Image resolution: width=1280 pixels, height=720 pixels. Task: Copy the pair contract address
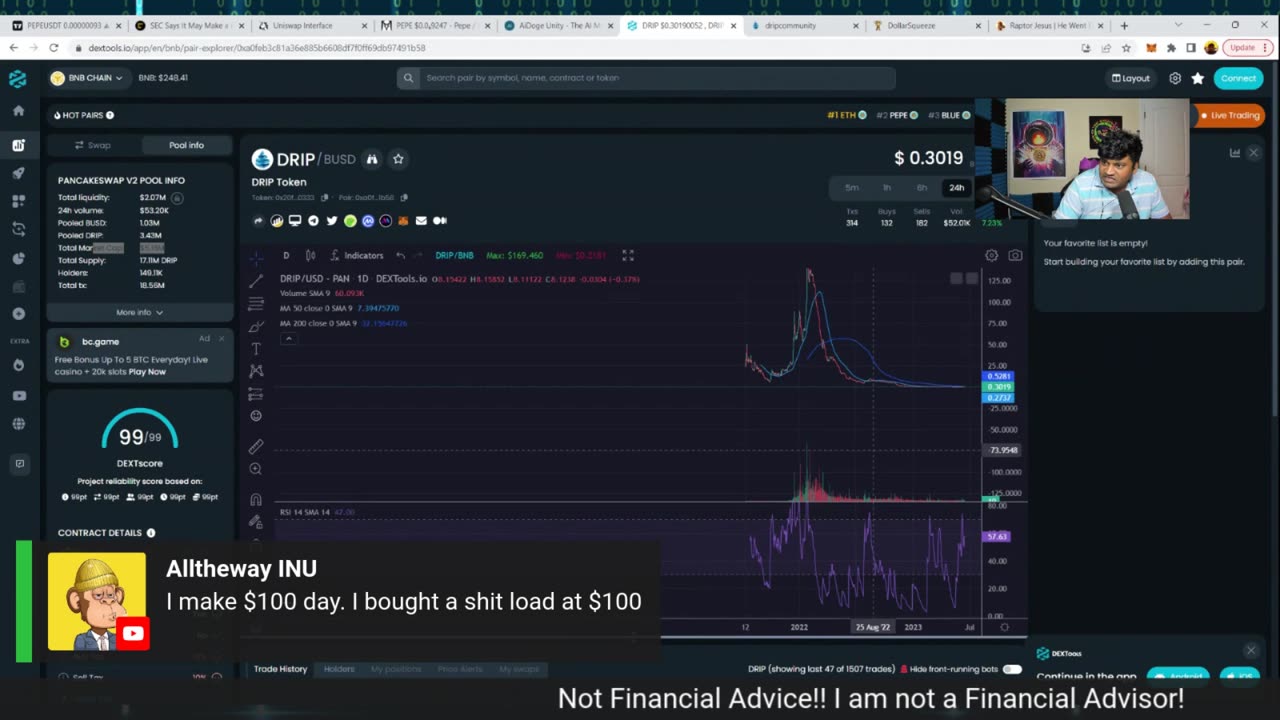[404, 198]
